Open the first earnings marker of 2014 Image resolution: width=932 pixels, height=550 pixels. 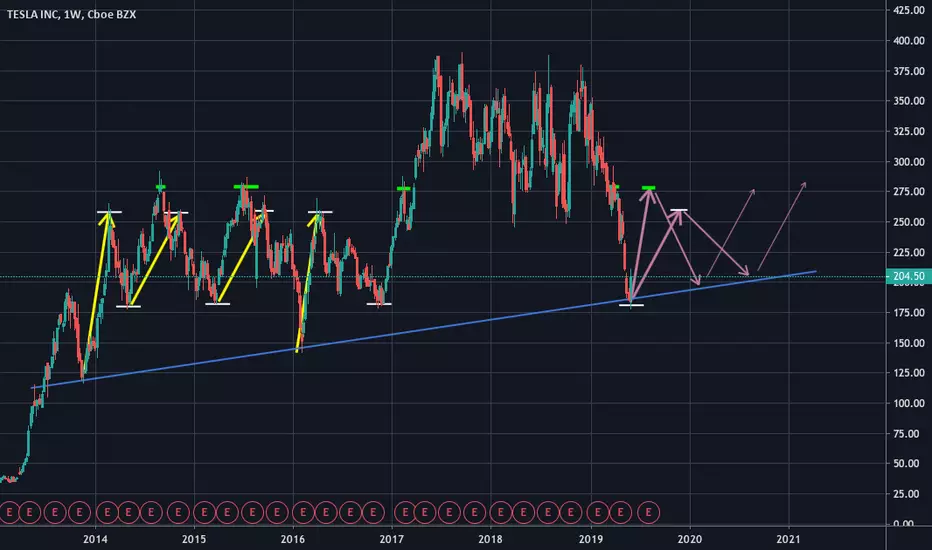click(x=108, y=512)
